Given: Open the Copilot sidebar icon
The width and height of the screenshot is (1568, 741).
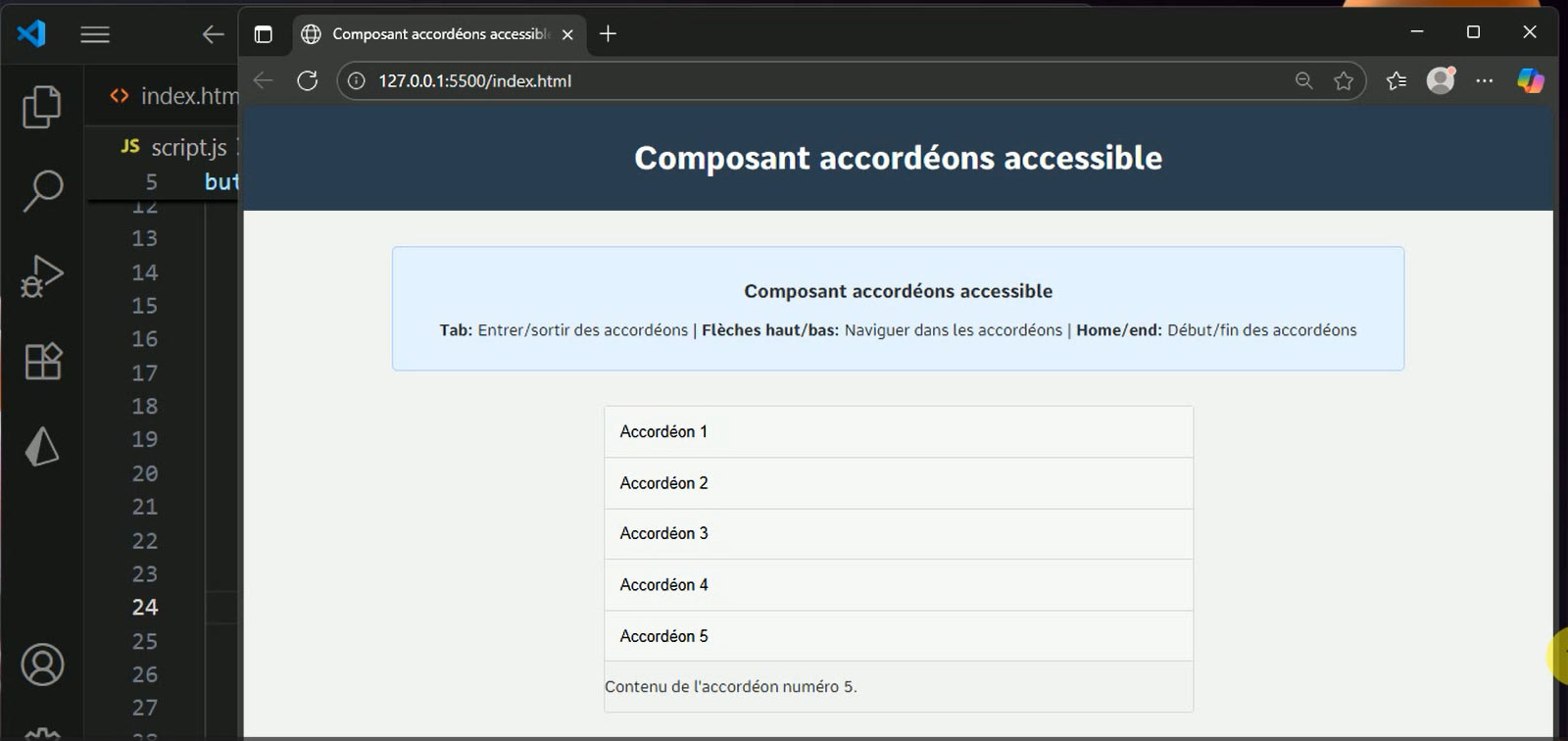Looking at the screenshot, I should click(1530, 80).
